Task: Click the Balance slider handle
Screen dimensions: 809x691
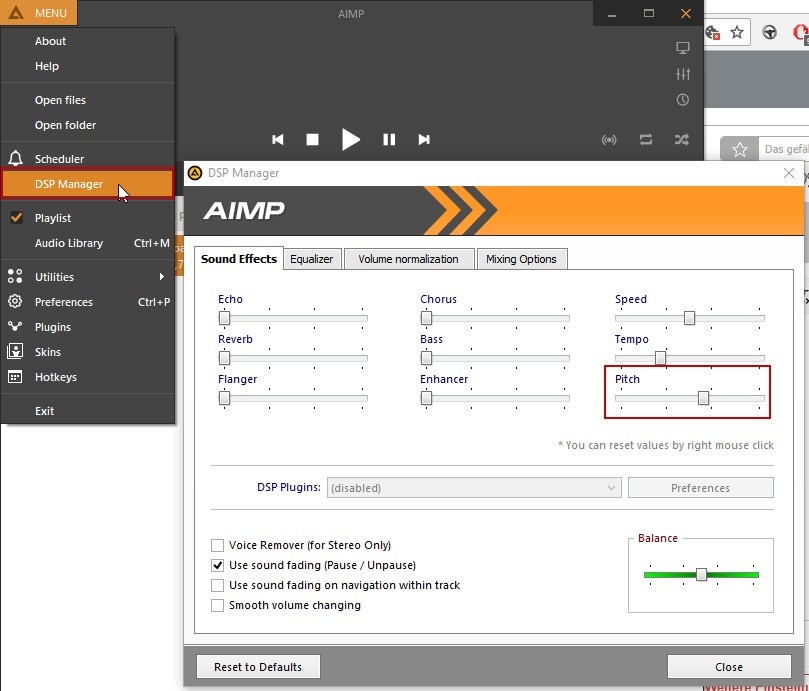Action: pos(701,574)
